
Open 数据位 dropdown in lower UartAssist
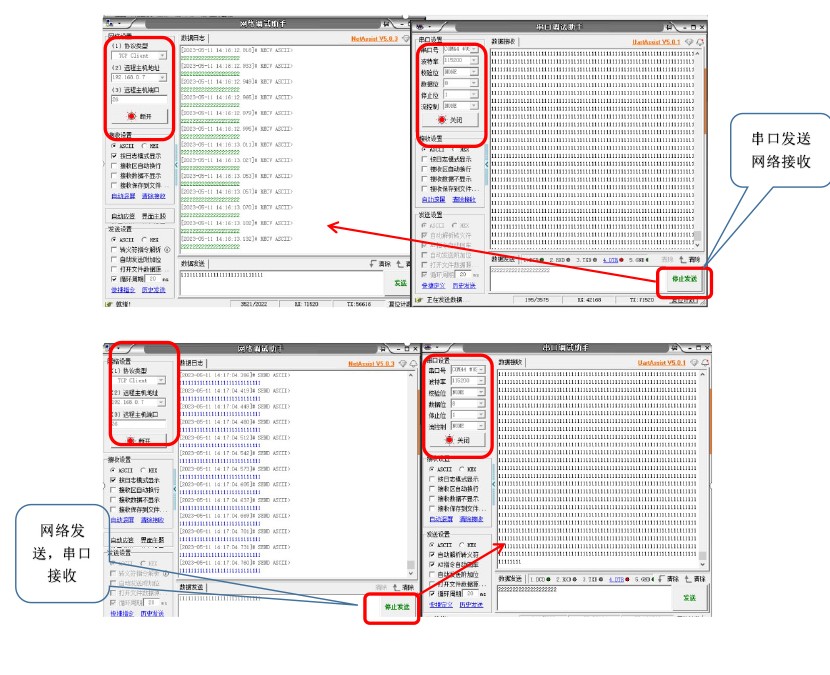click(481, 404)
